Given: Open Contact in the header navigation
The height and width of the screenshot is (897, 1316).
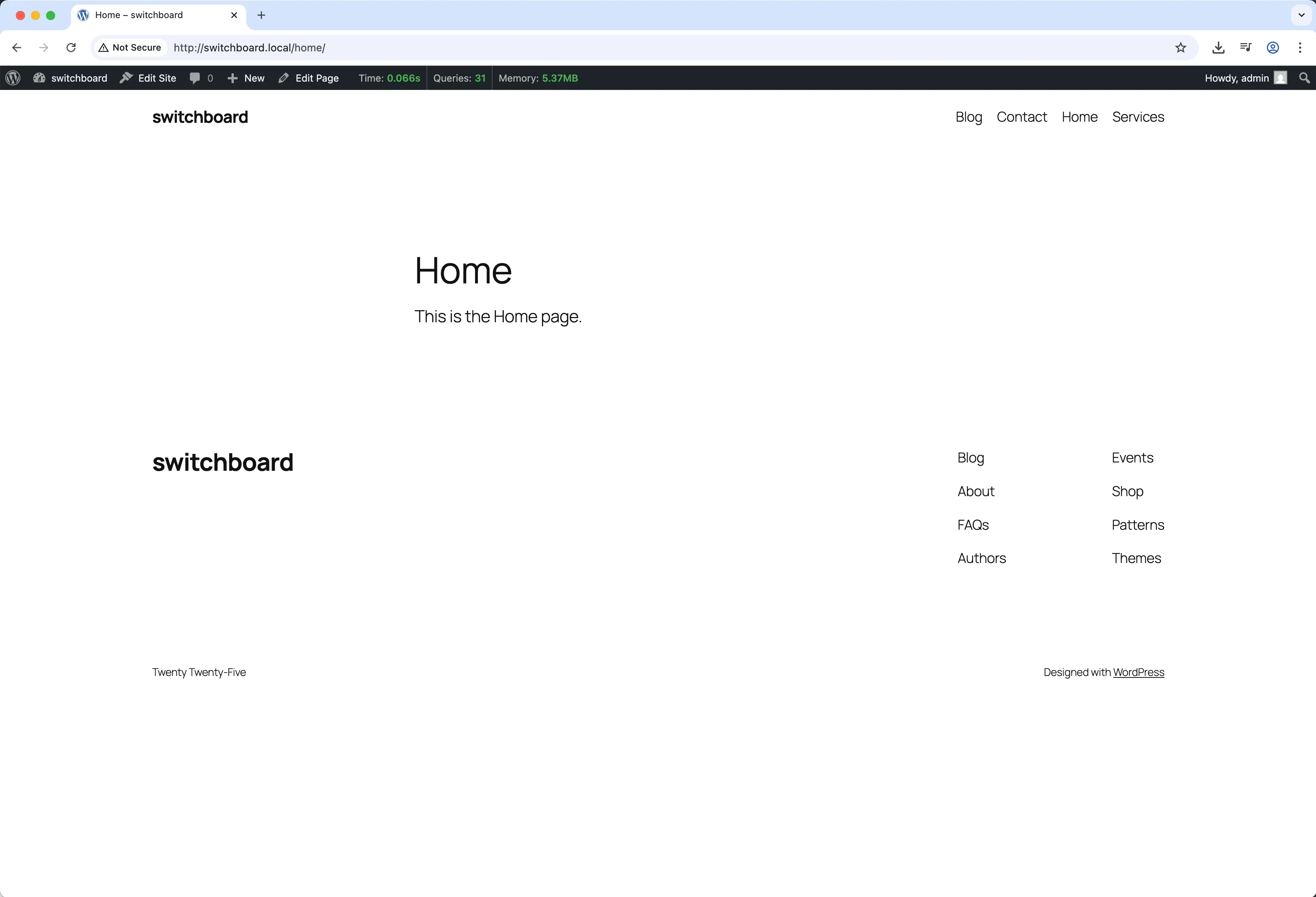Looking at the screenshot, I should click(x=1021, y=117).
